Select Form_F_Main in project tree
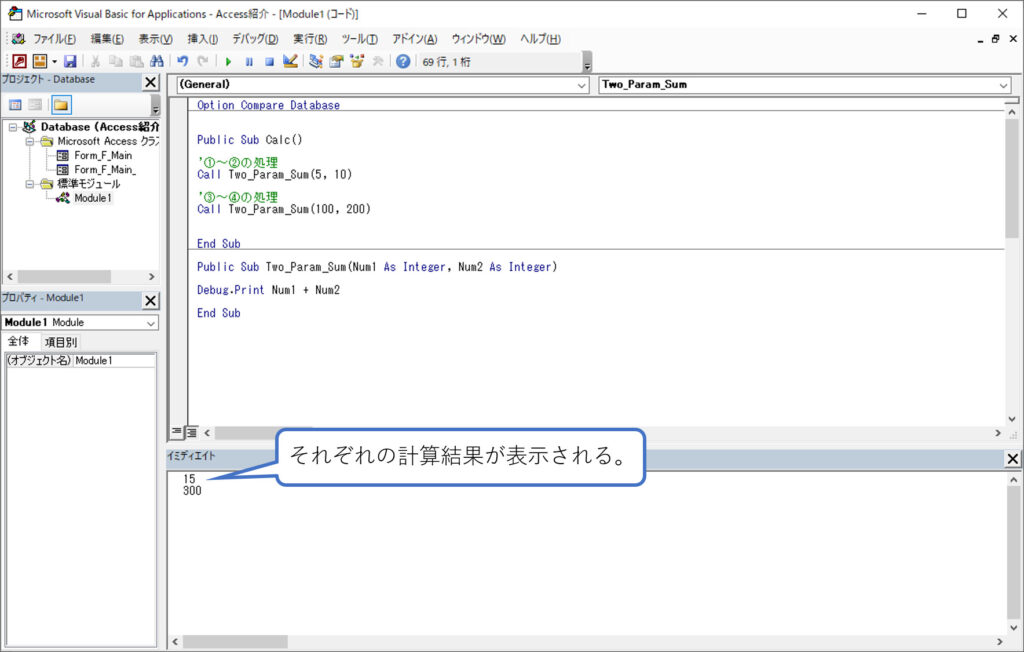Image resolution: width=1024 pixels, height=652 pixels. pyautogui.click(x=103, y=155)
